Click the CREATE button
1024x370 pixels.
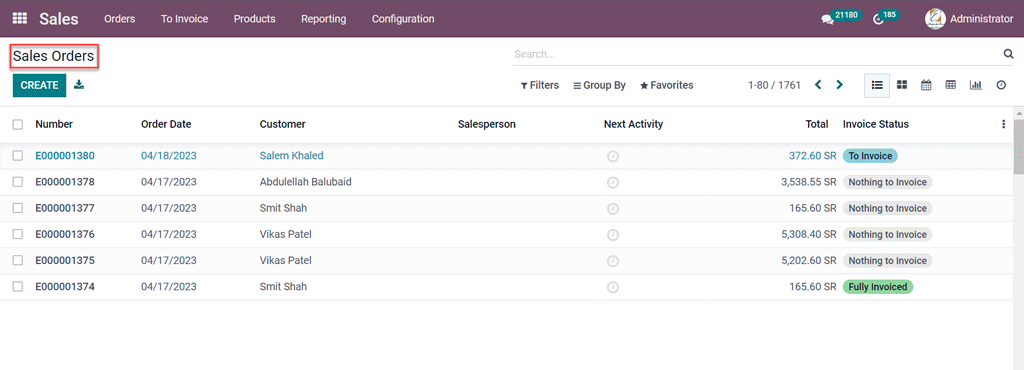pos(39,85)
